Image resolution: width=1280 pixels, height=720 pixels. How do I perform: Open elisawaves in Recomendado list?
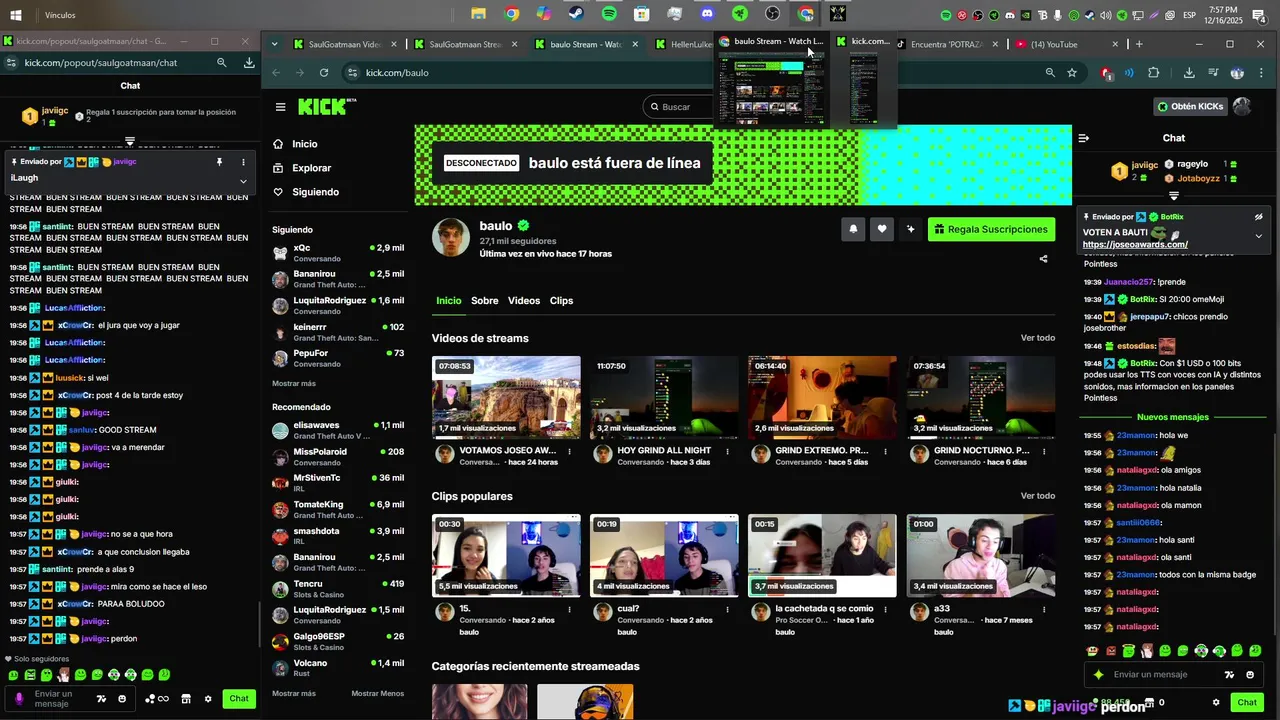[338, 430]
